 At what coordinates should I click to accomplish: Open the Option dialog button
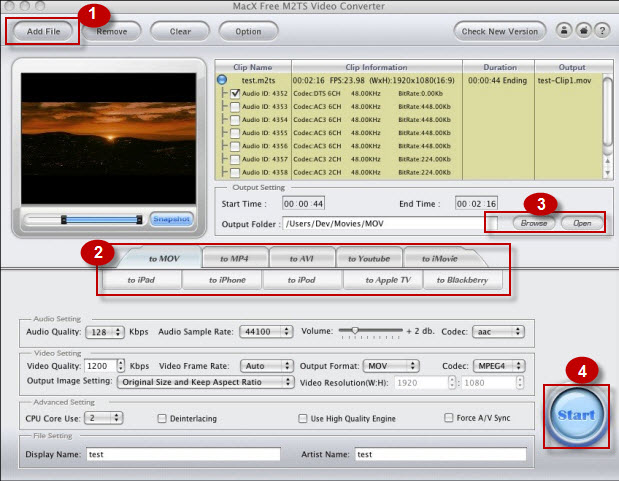(248, 31)
